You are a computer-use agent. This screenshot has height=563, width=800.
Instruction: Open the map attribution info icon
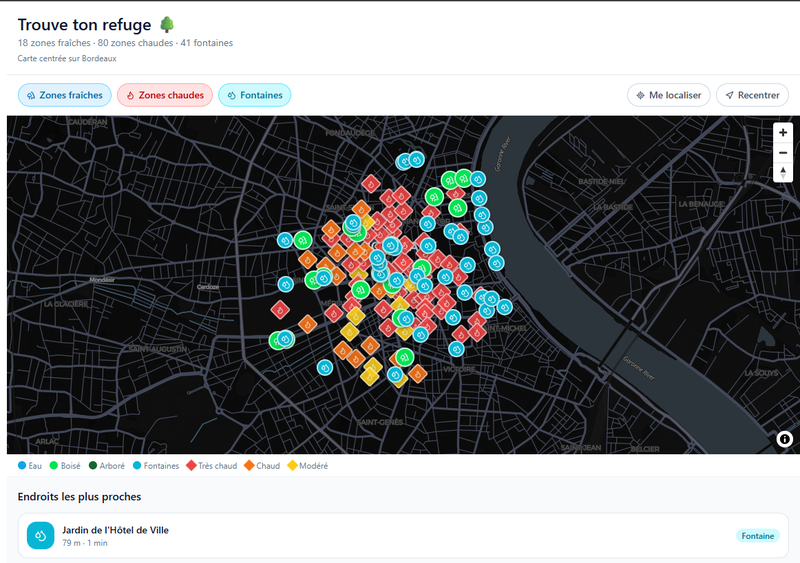[x=784, y=438]
